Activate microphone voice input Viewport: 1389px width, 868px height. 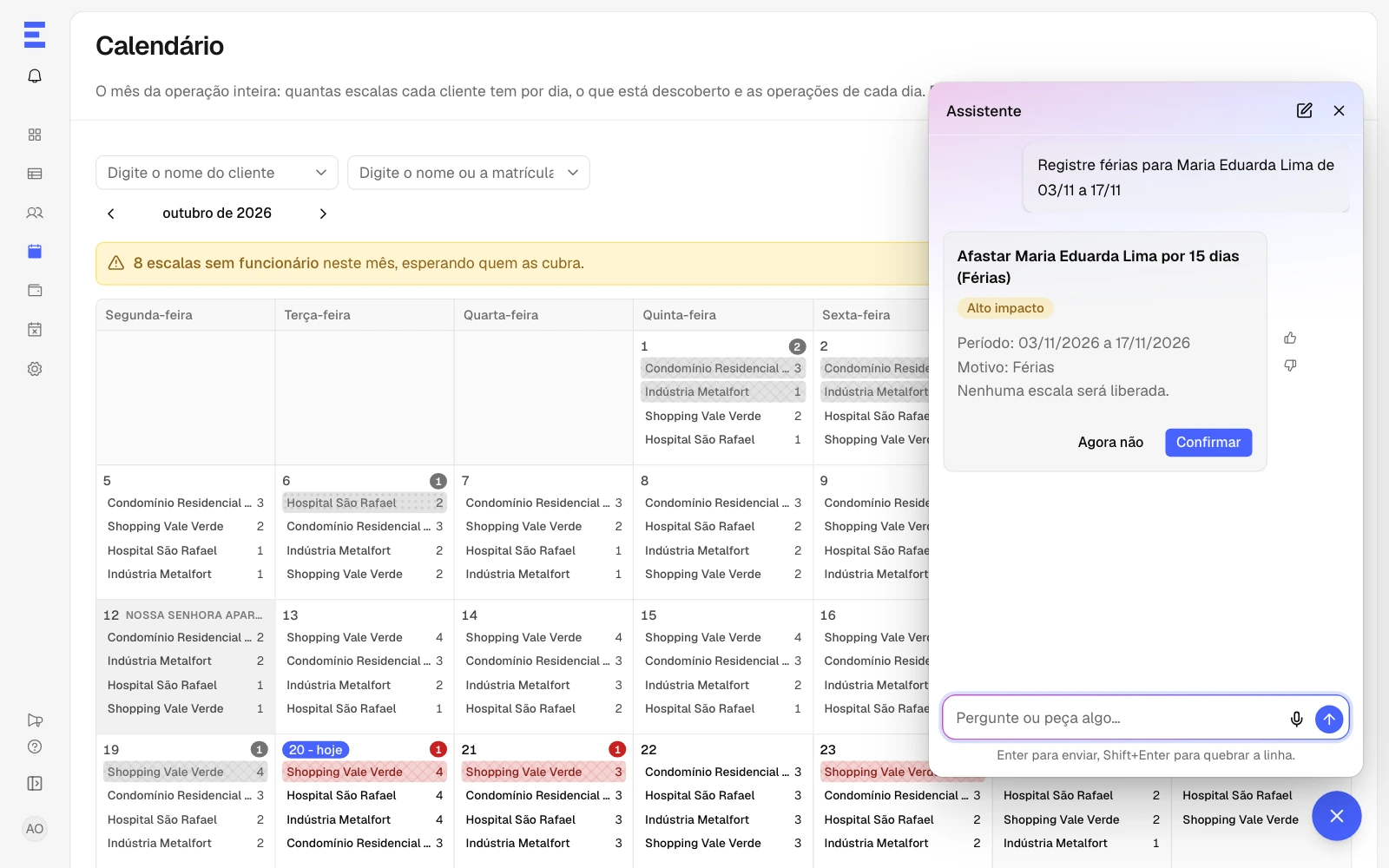point(1296,719)
